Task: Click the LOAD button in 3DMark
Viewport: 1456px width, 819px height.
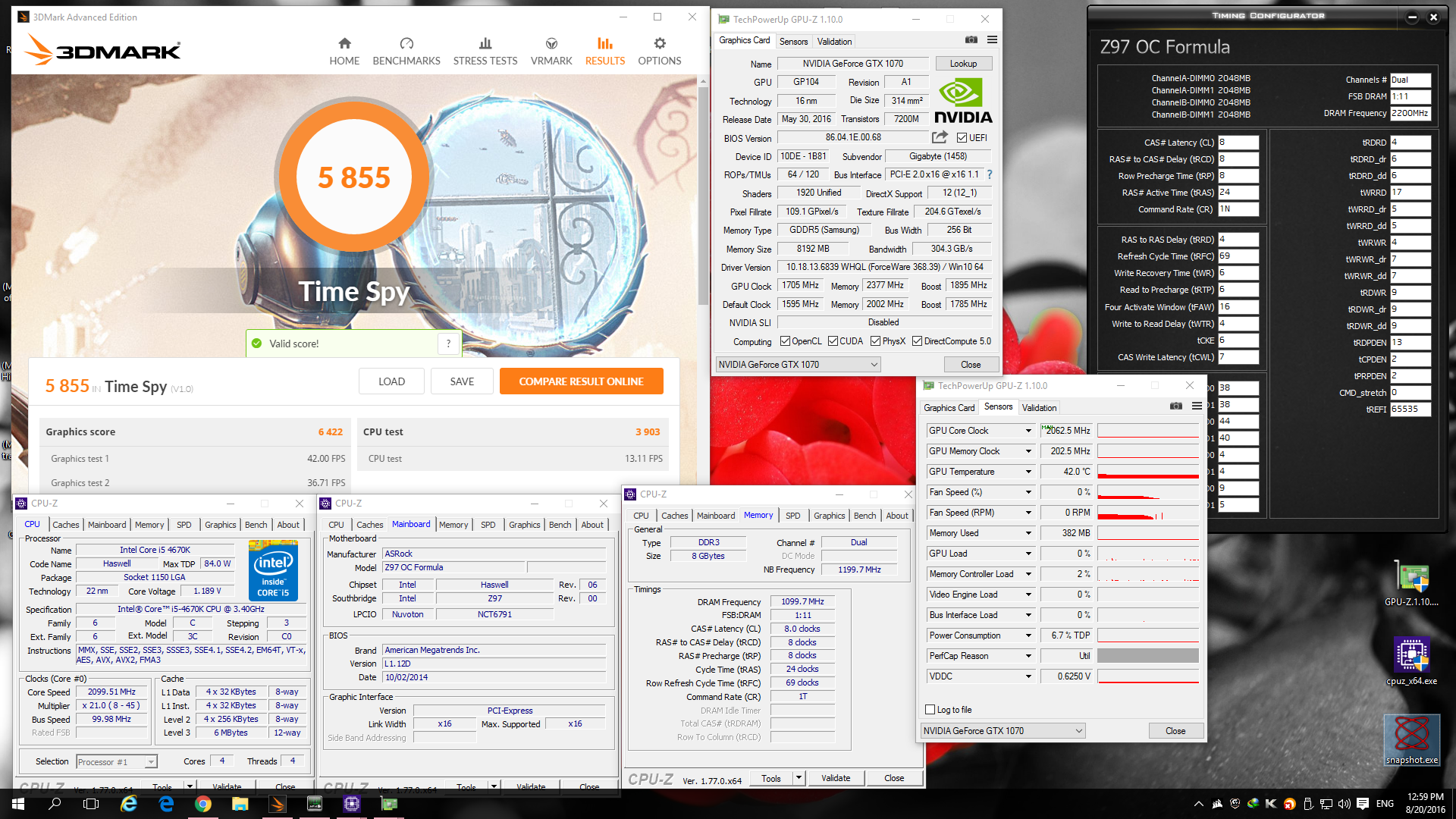Action: click(391, 381)
